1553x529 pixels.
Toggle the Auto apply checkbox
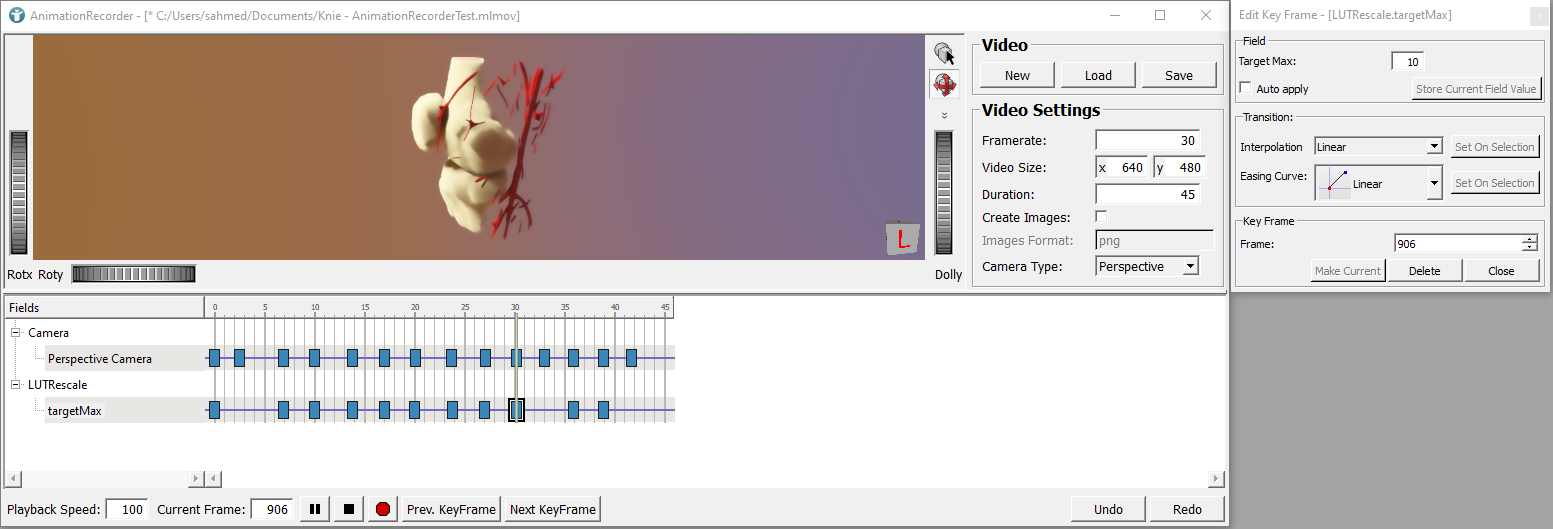pos(1245,89)
